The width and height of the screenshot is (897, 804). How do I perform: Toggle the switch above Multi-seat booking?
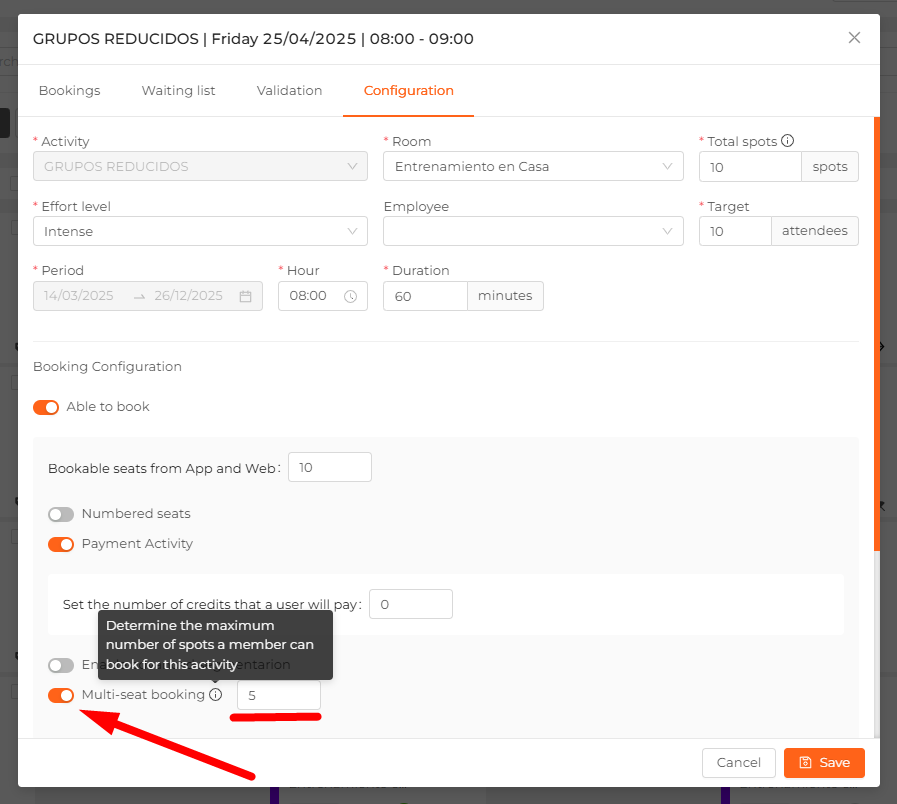[61, 666]
